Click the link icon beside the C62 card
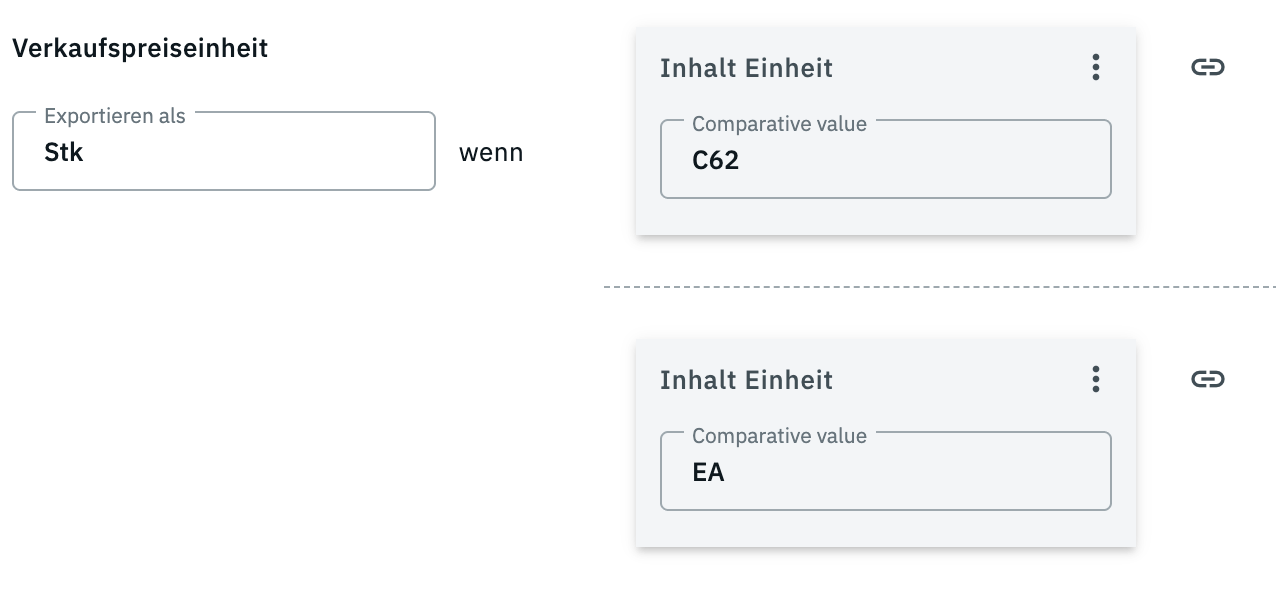 1208,68
